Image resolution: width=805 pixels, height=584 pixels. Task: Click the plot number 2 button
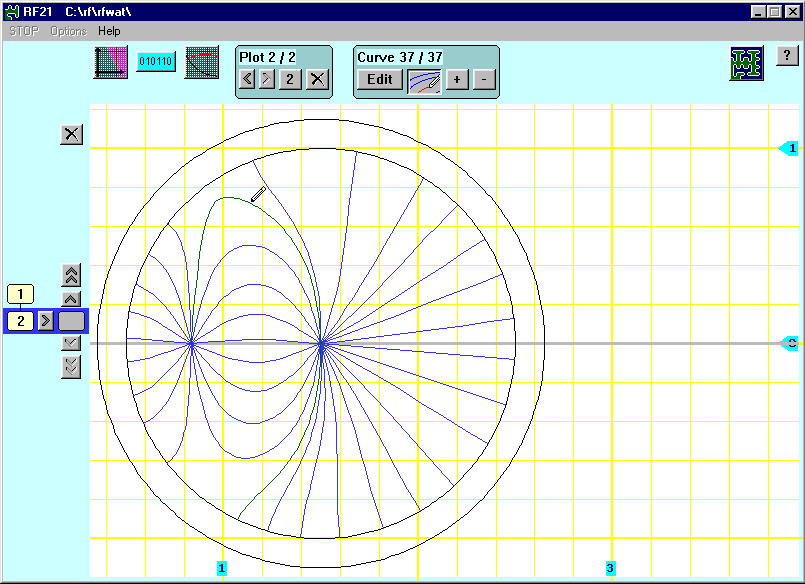[290, 79]
